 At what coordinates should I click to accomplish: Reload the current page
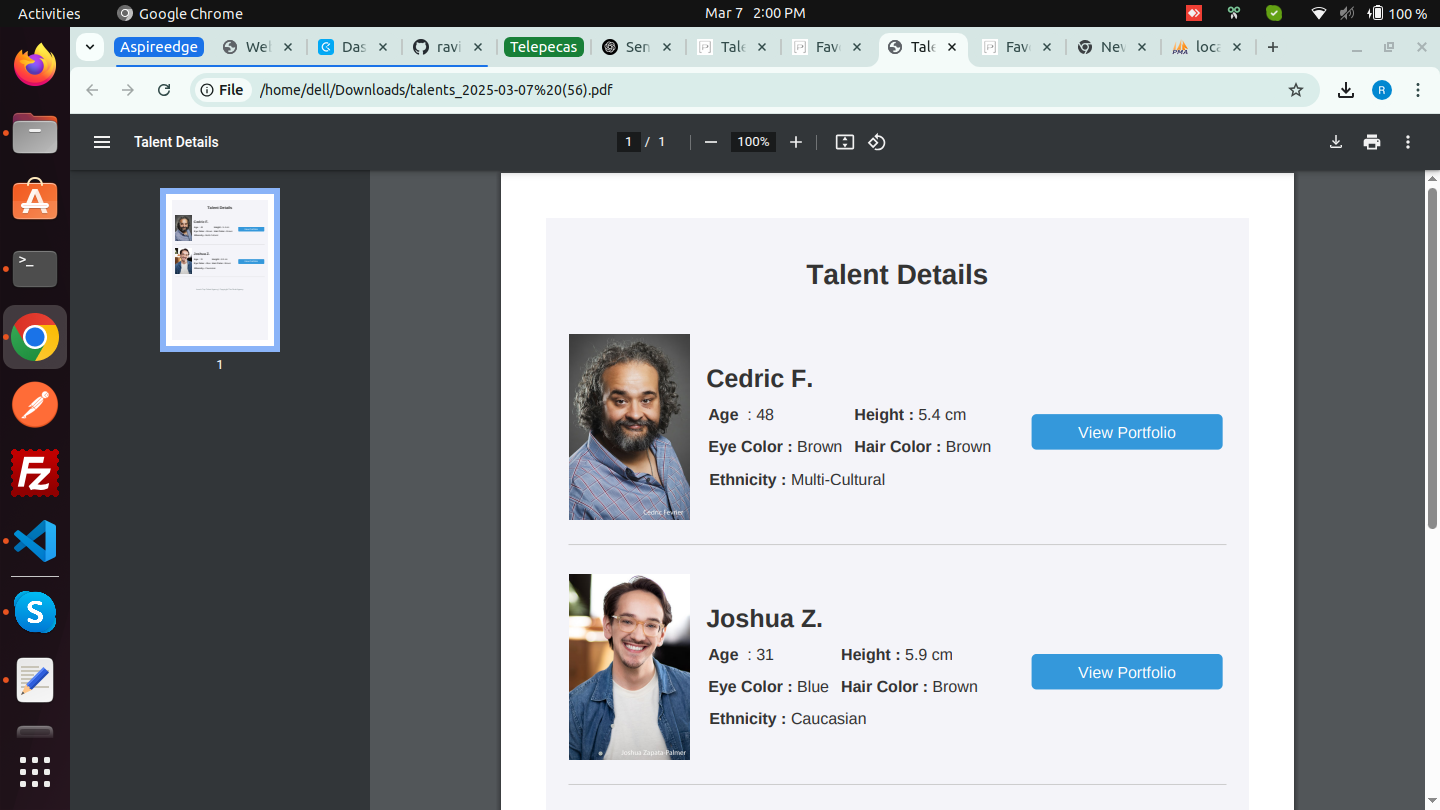point(164,90)
